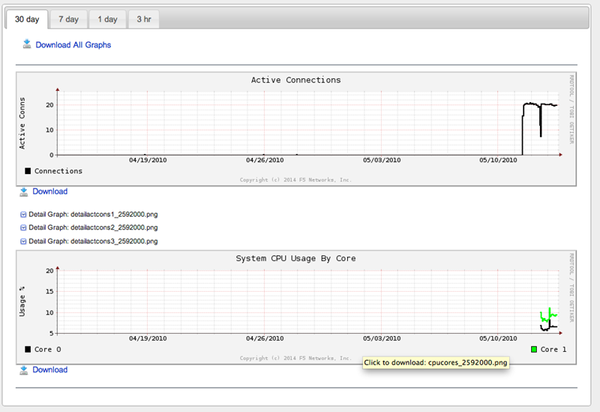600x412 pixels.
Task: Click Download link under Active Connections graph
Action: pos(50,191)
